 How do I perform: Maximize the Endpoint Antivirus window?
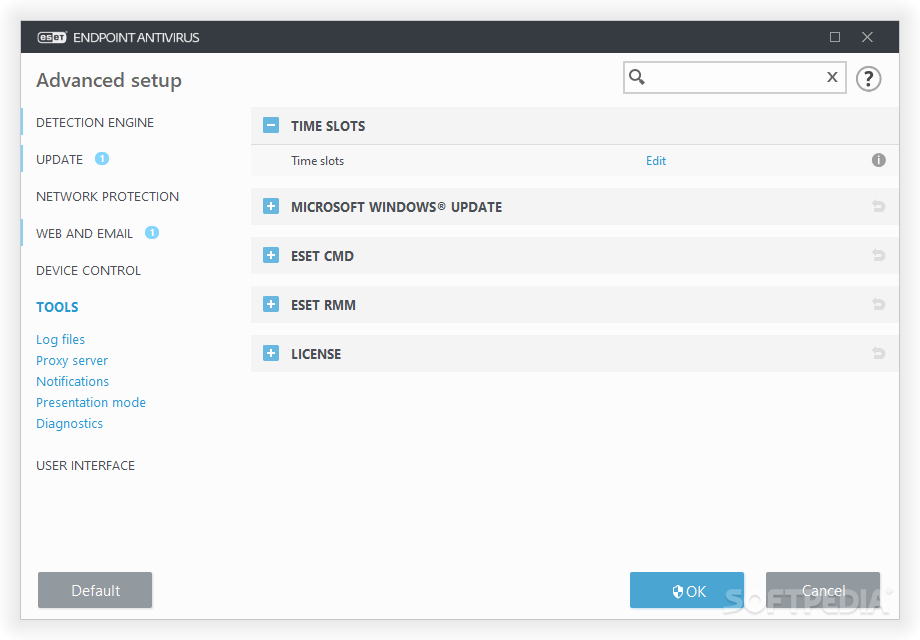[x=834, y=37]
